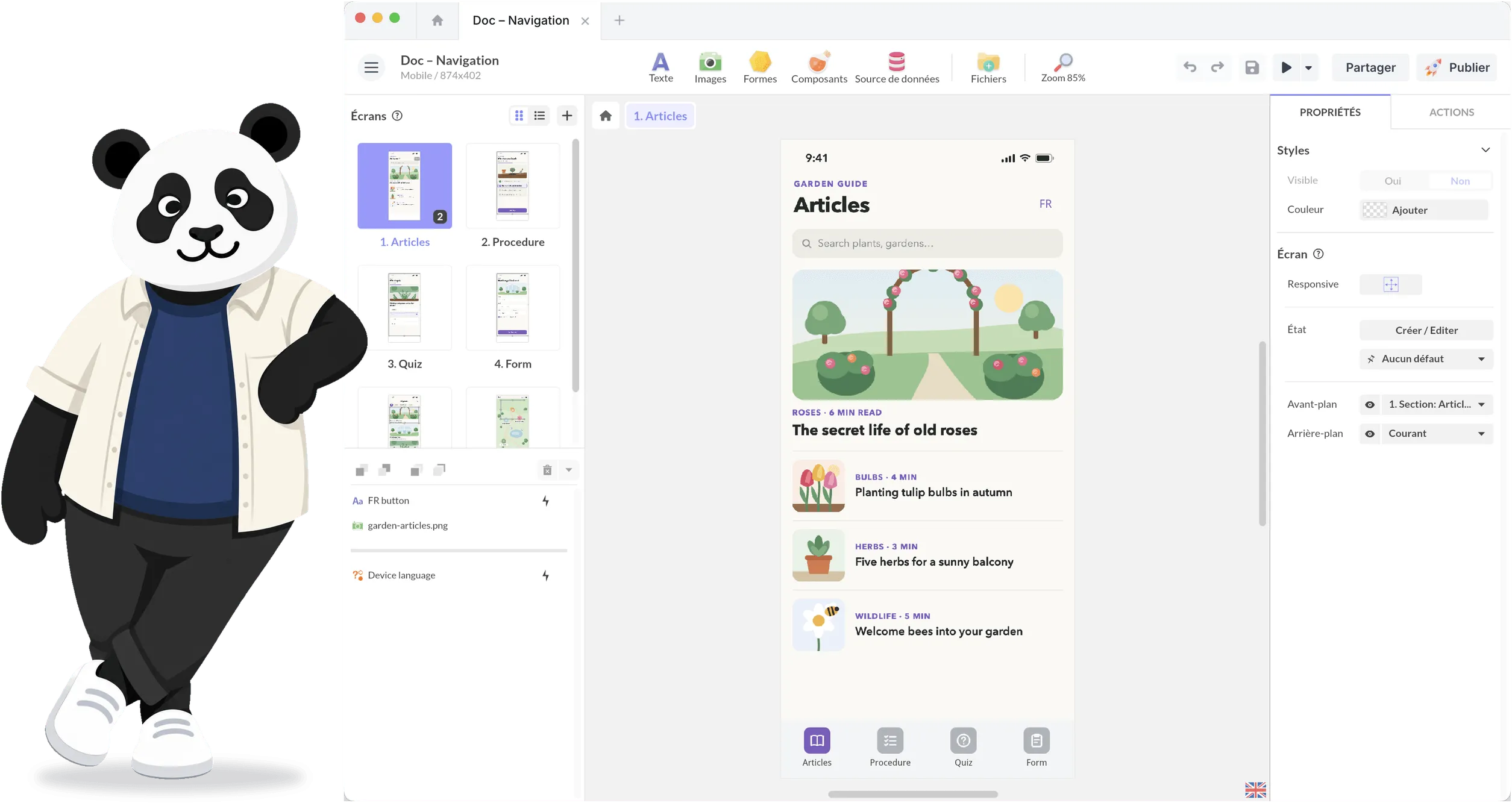
Task: Set Visible to Non
Action: 1459,181
